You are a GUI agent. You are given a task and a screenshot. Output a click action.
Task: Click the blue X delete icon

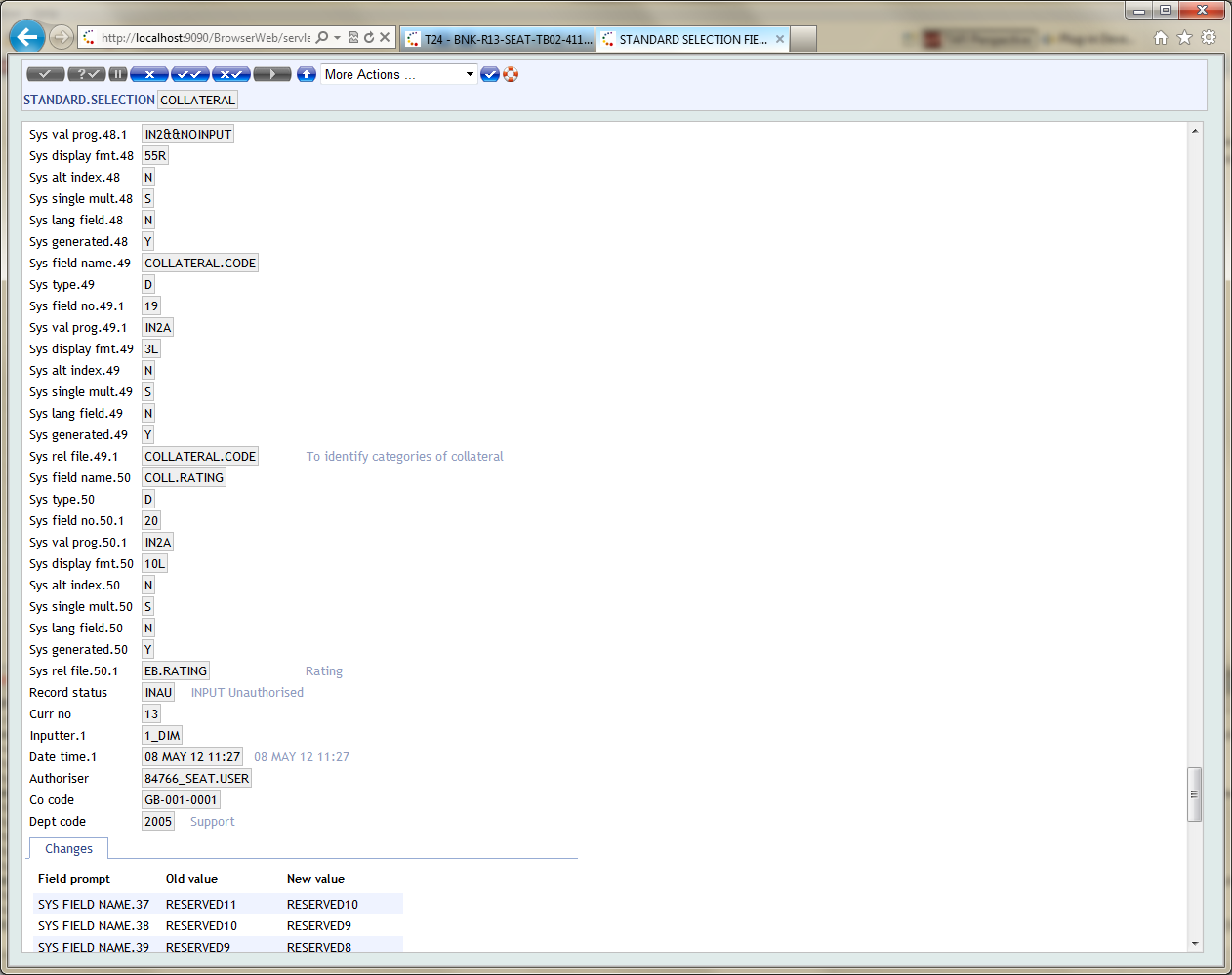click(149, 74)
